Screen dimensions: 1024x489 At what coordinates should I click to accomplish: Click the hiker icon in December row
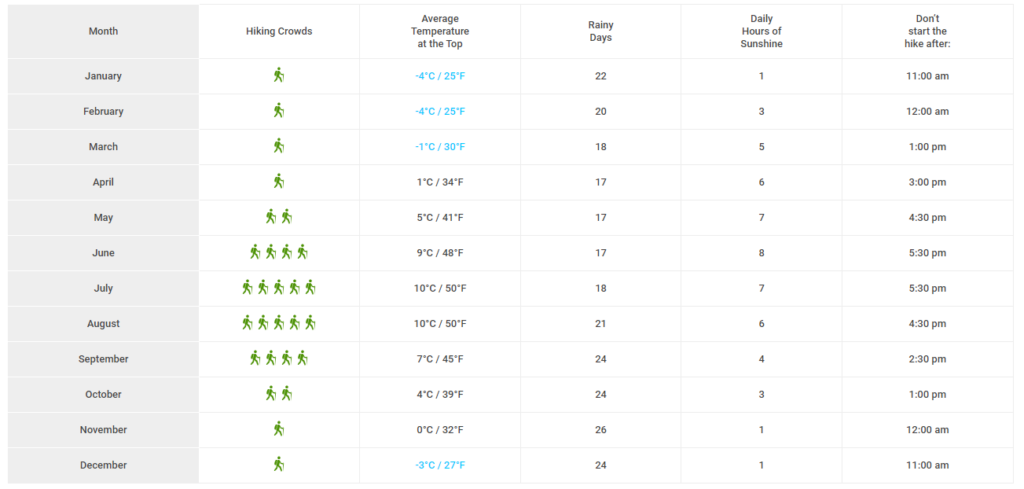[279, 464]
